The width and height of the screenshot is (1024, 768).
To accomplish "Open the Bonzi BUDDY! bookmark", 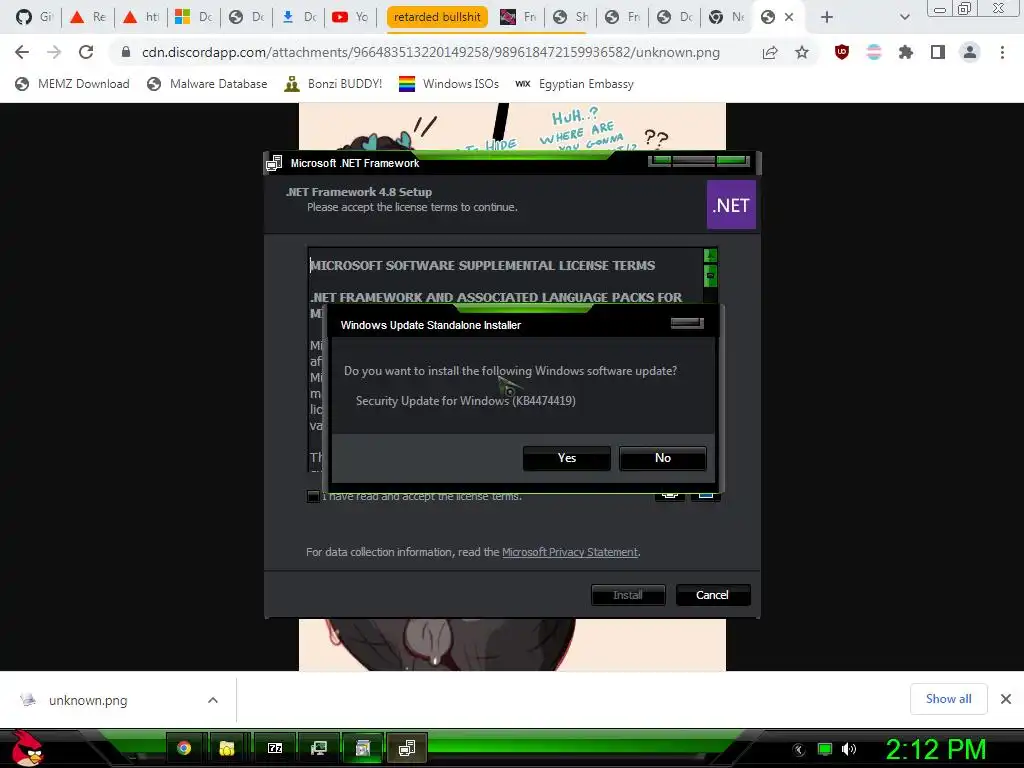I will (x=333, y=84).
